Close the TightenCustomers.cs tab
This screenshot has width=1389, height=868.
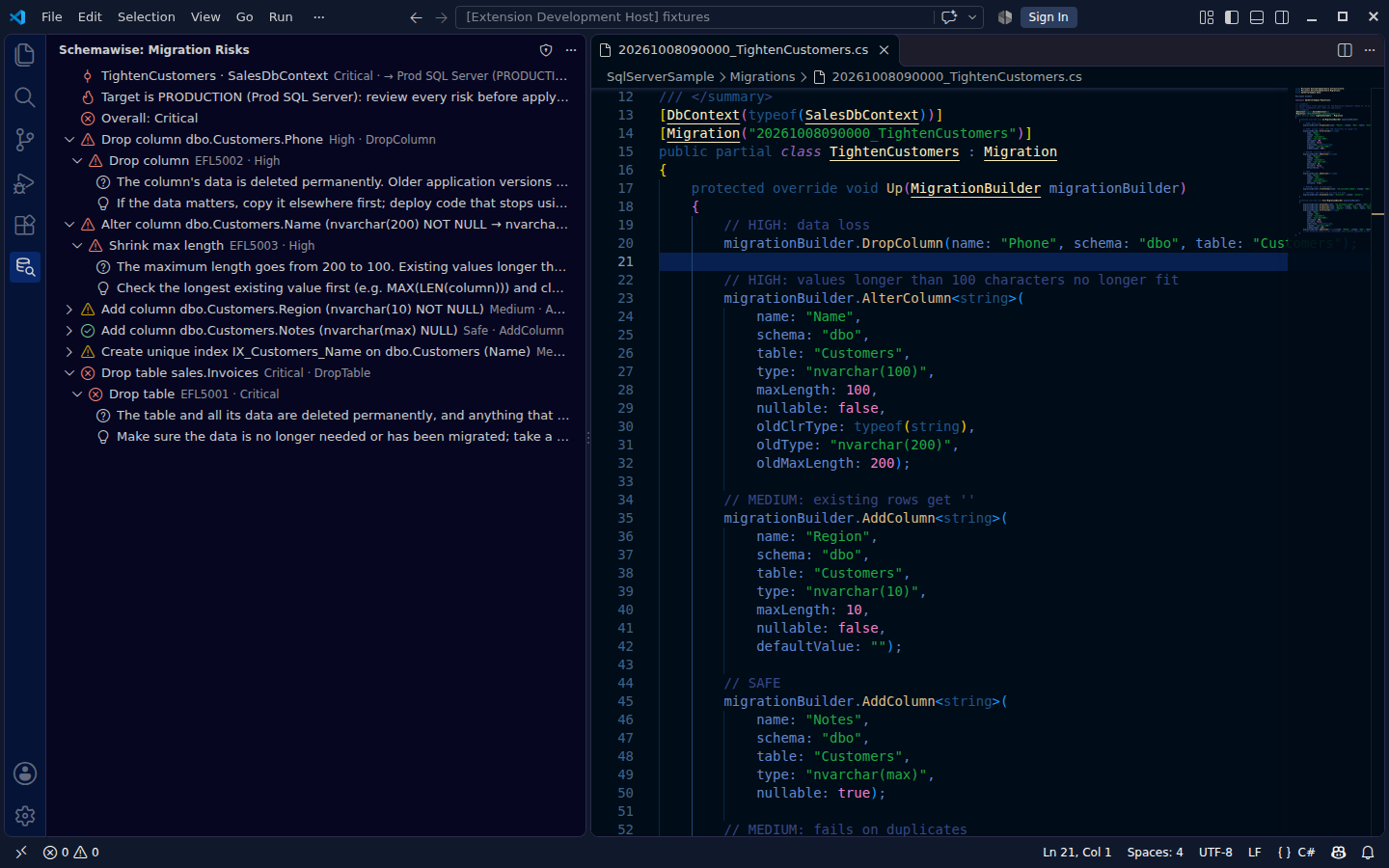[x=884, y=50]
